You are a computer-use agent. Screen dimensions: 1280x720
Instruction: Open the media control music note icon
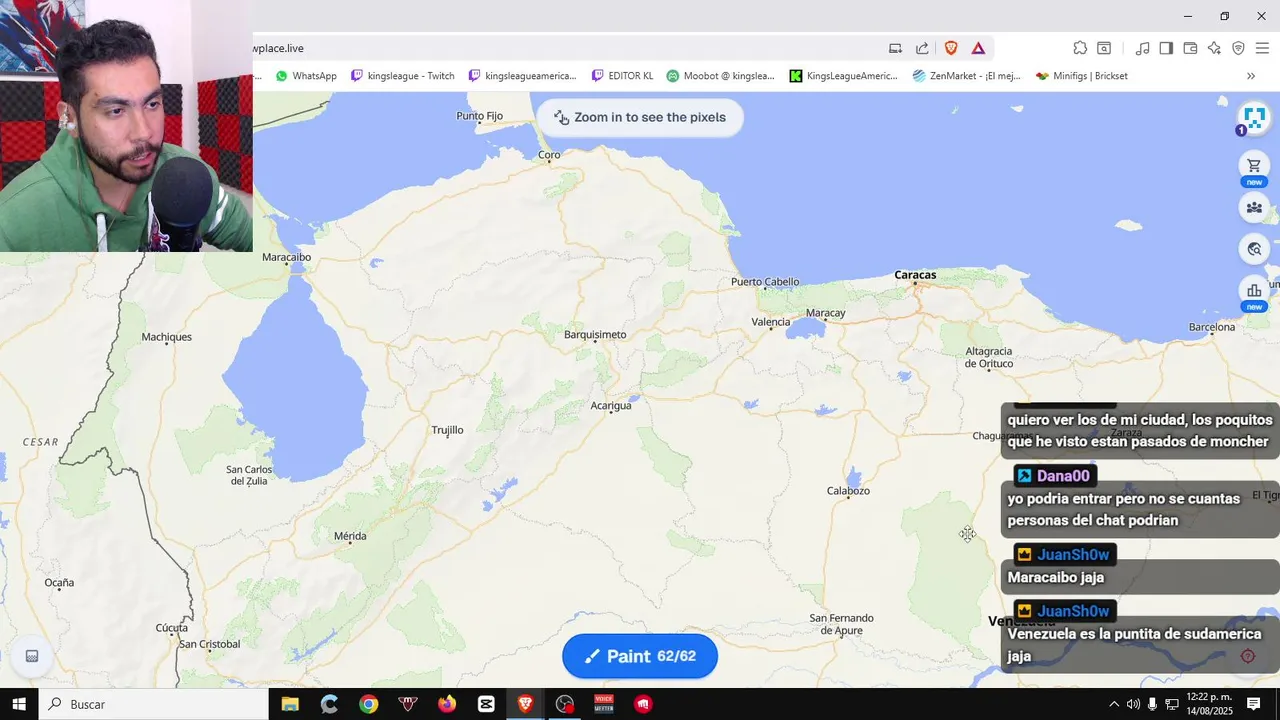(x=1142, y=48)
